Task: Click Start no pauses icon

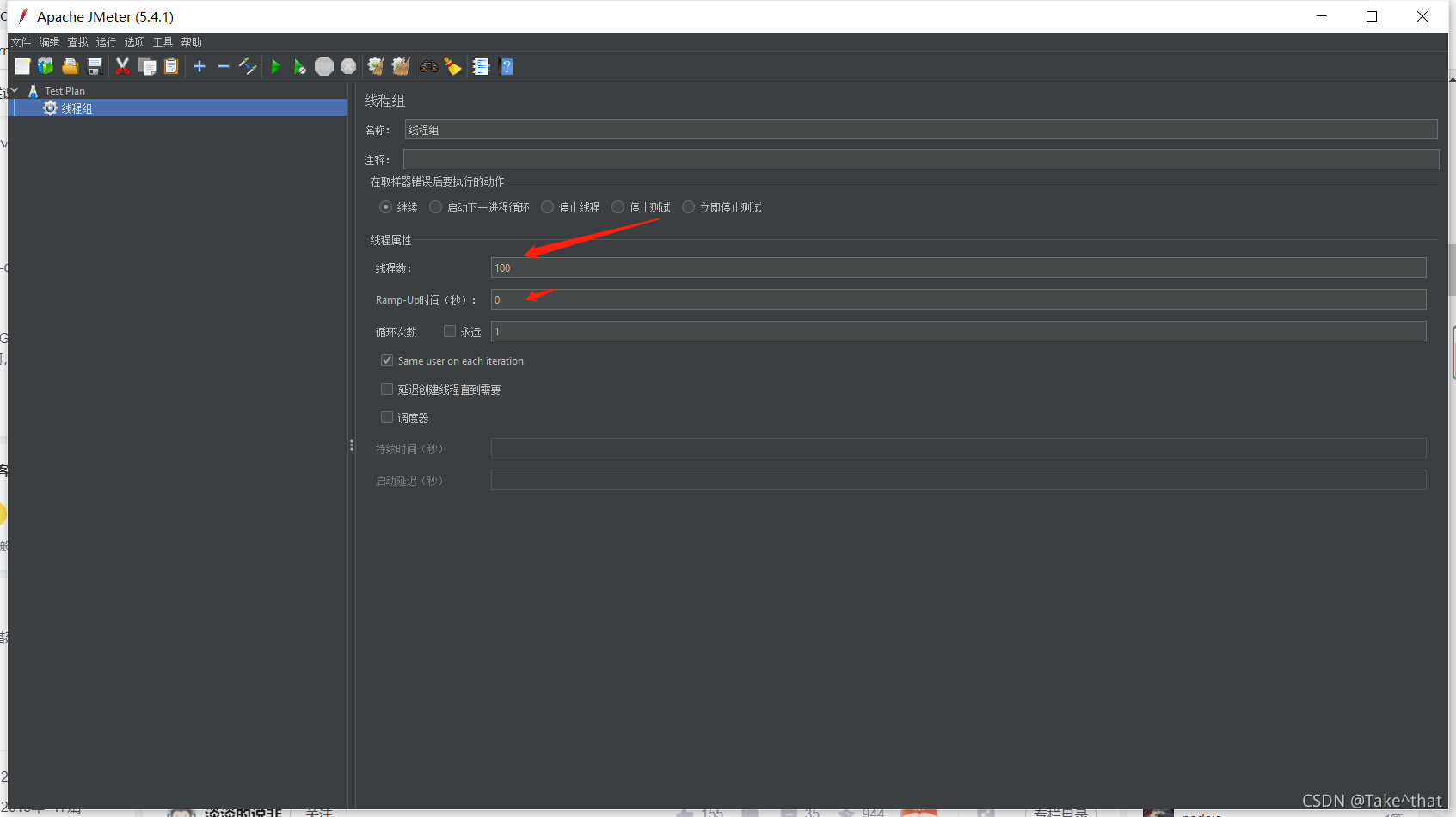Action: (x=299, y=66)
